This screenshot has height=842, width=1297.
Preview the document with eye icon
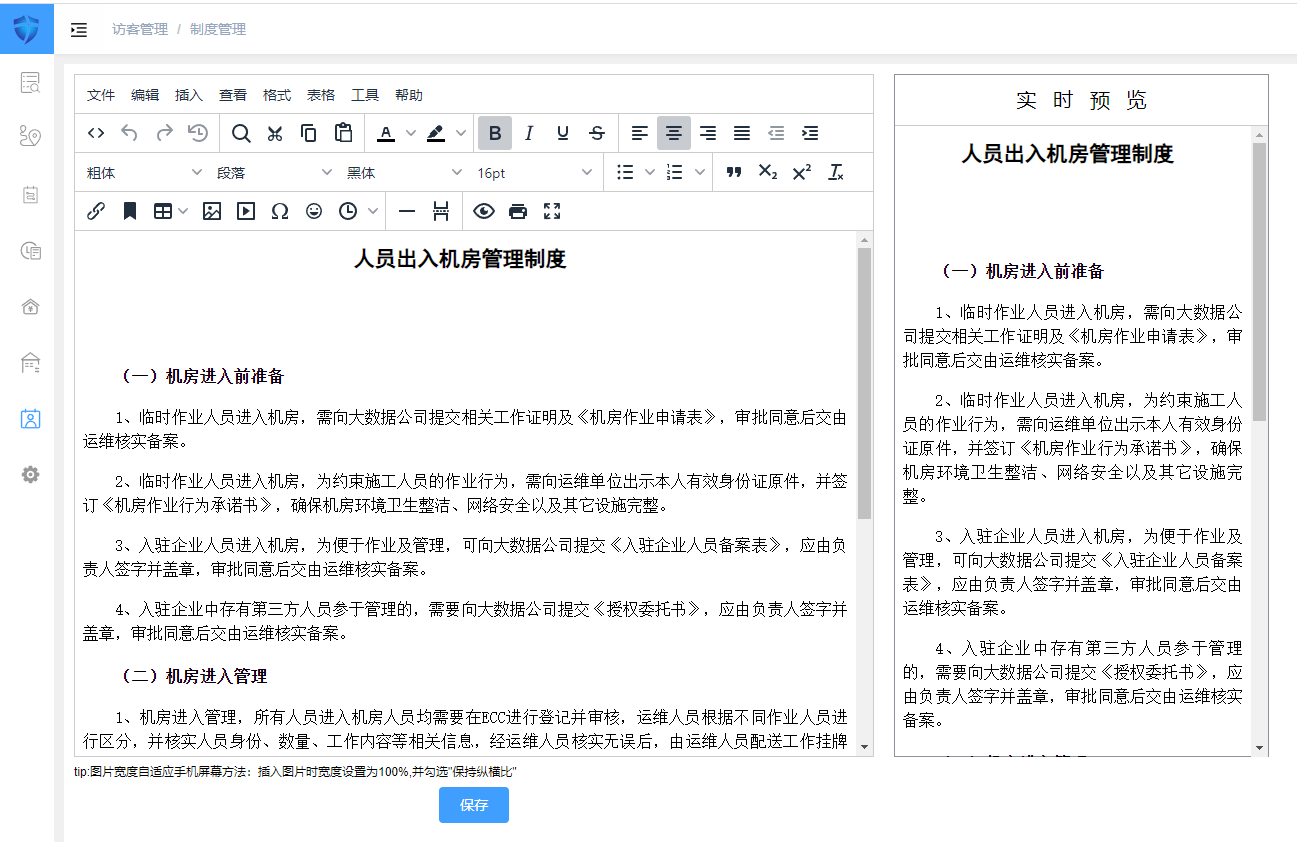pos(484,211)
